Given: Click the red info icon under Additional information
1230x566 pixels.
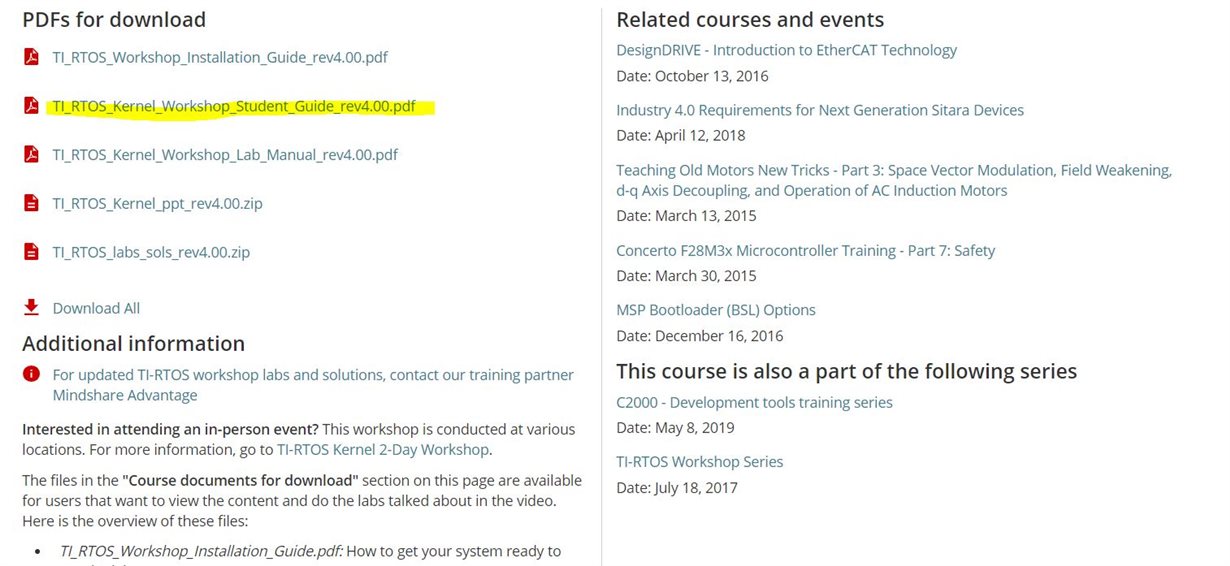Looking at the screenshot, I should 31,374.
